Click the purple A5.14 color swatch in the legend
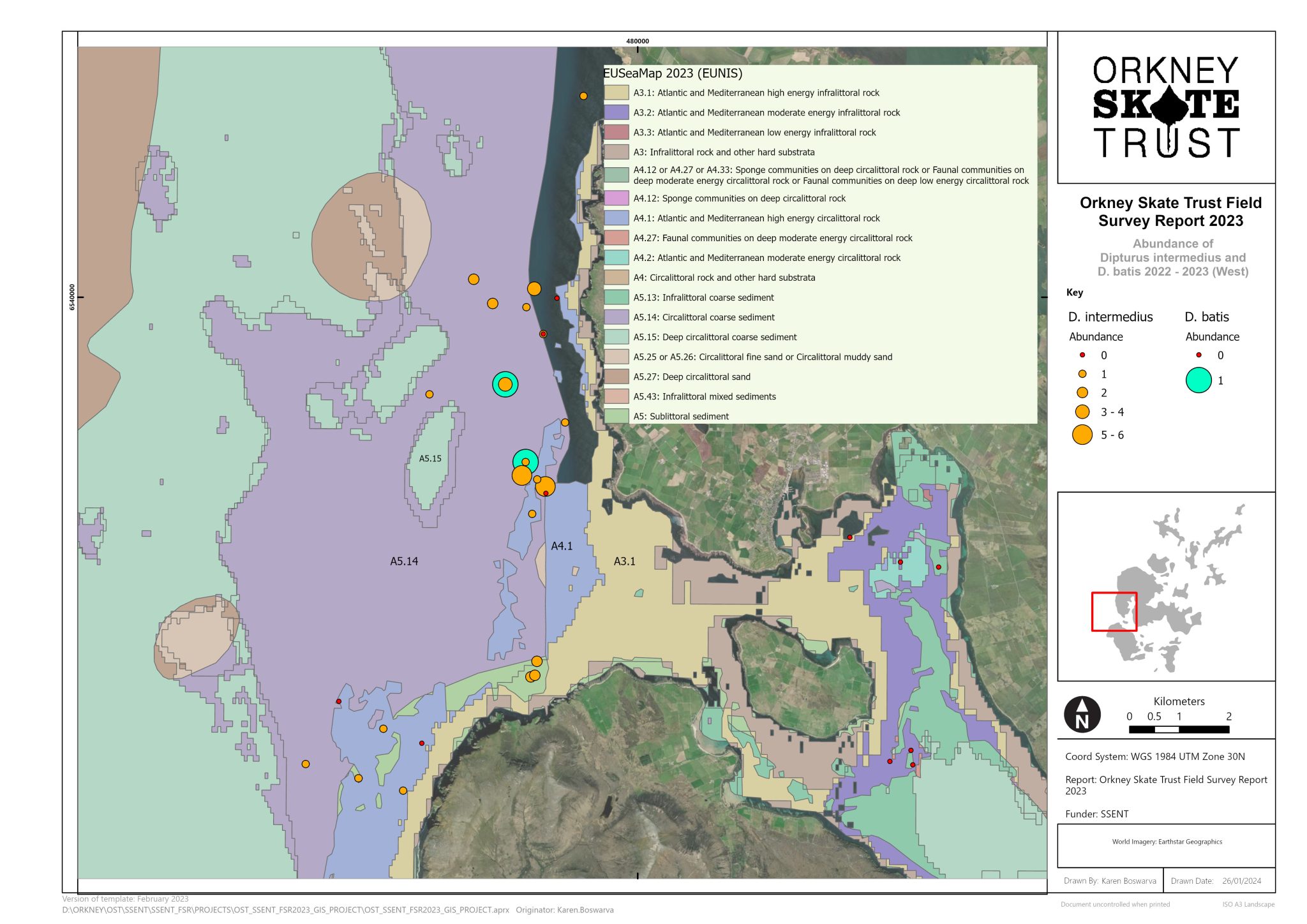This screenshot has width=1307, height=924. (616, 317)
